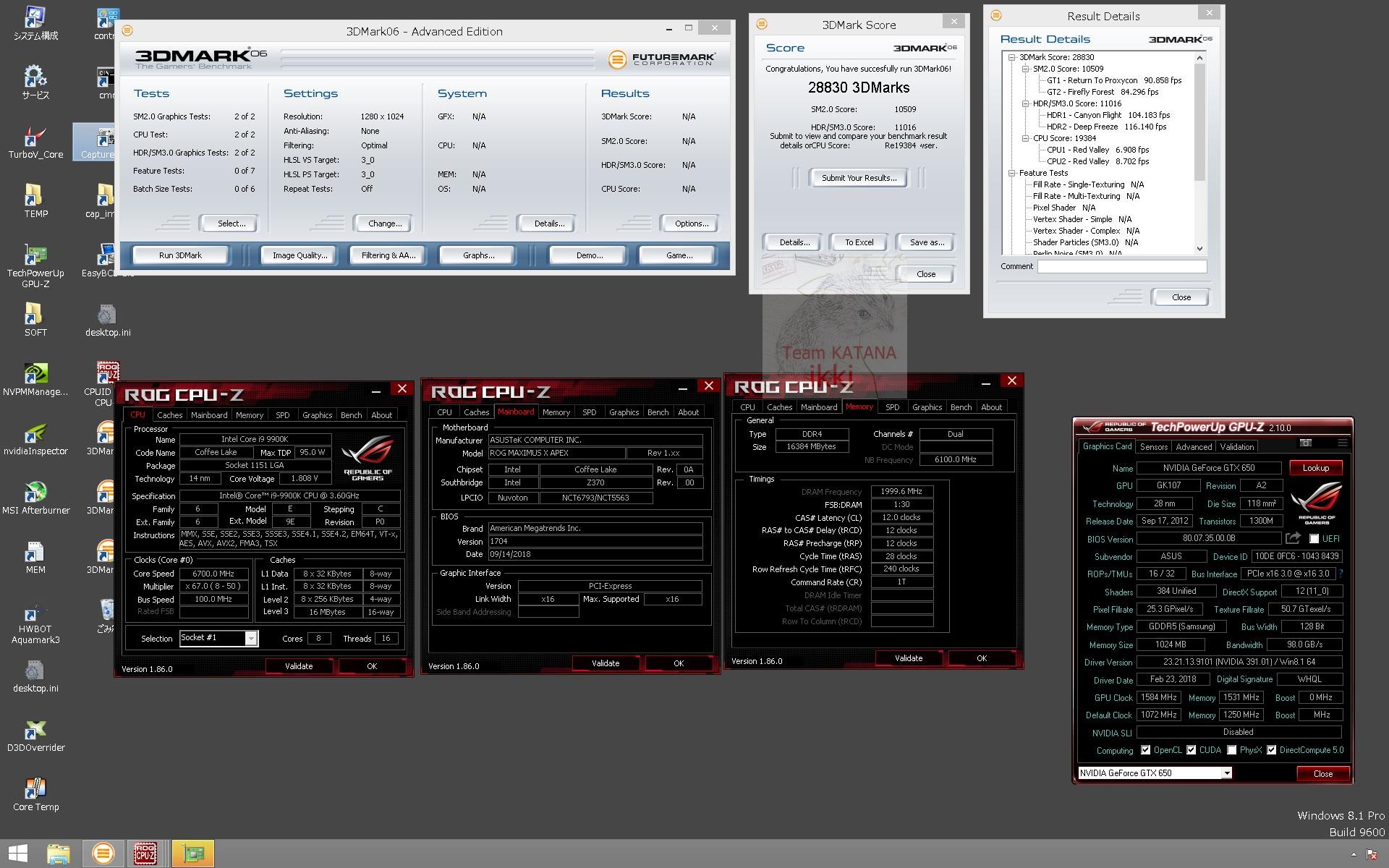Switch to ROG CPU-Z taskbar icon
Screen dimensions: 1389x868
click(146, 854)
